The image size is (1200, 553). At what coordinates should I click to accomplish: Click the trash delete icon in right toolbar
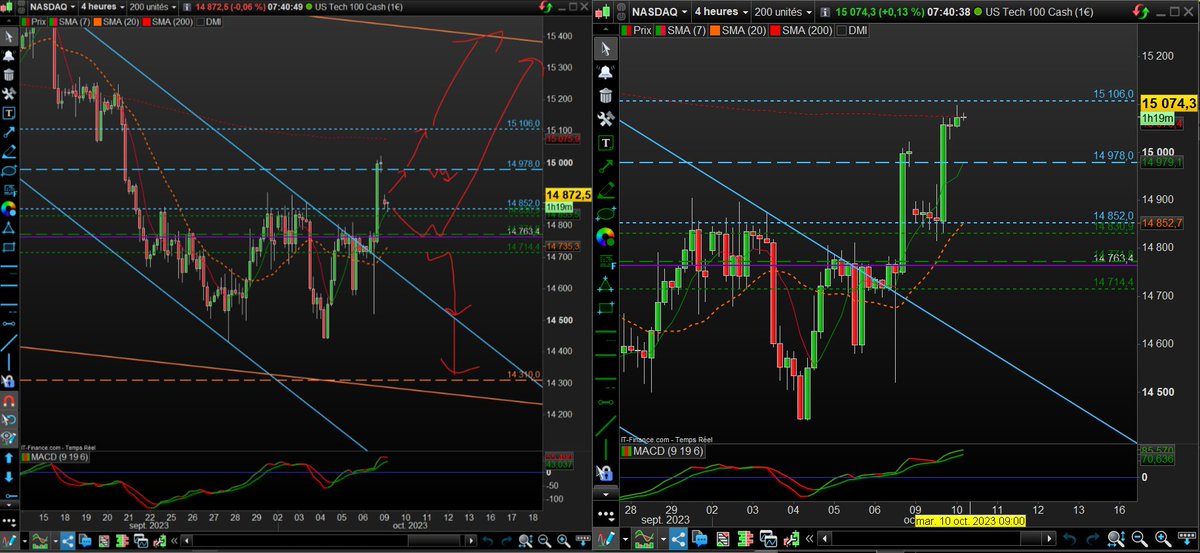click(604, 95)
